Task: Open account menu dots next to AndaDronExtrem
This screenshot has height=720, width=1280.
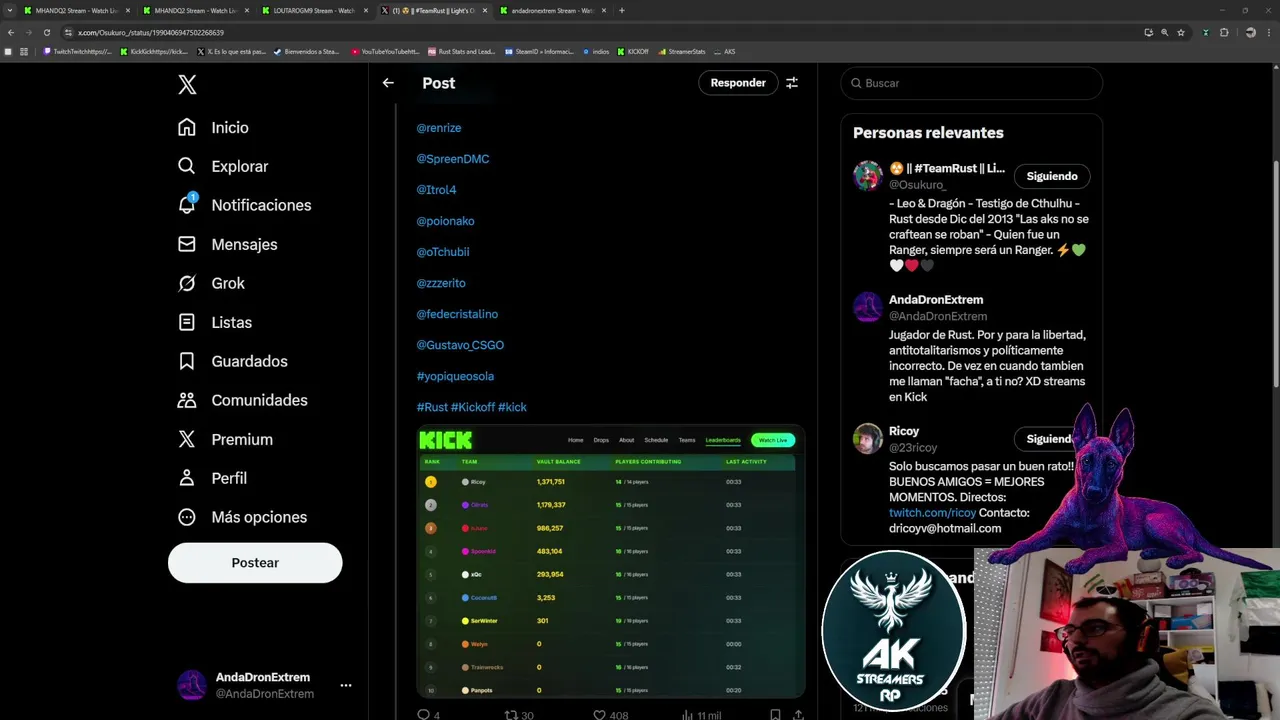Action: [x=346, y=685]
